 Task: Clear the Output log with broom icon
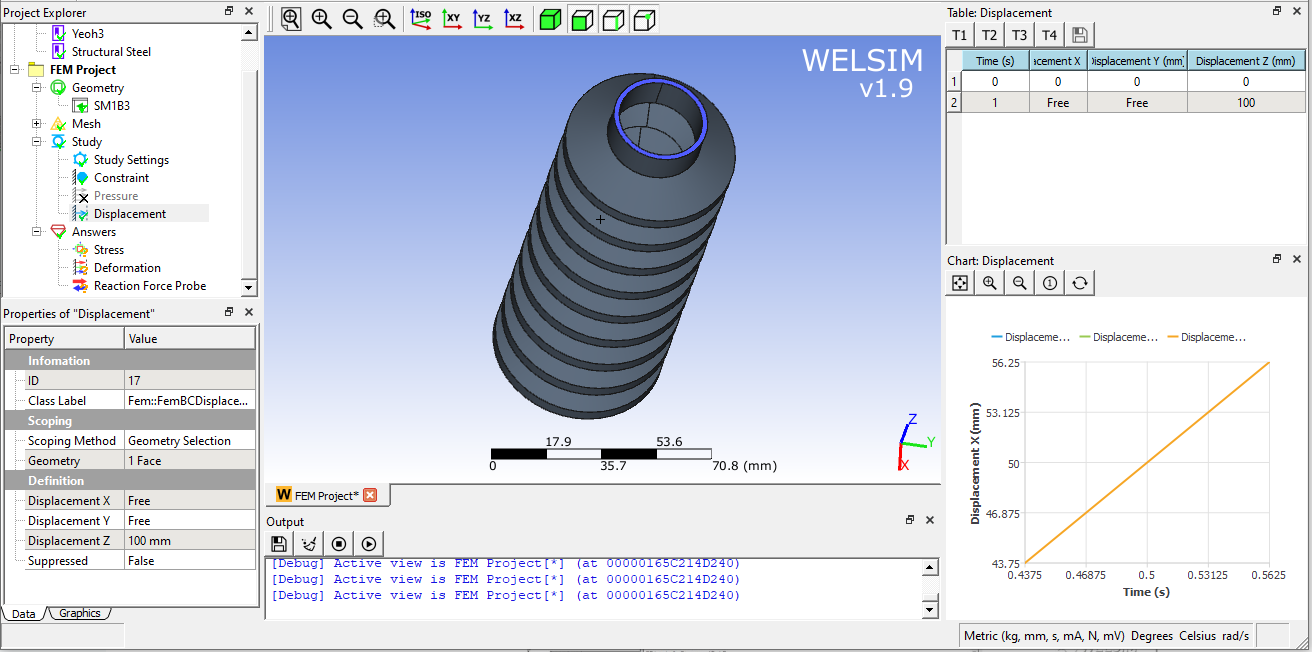(x=309, y=544)
